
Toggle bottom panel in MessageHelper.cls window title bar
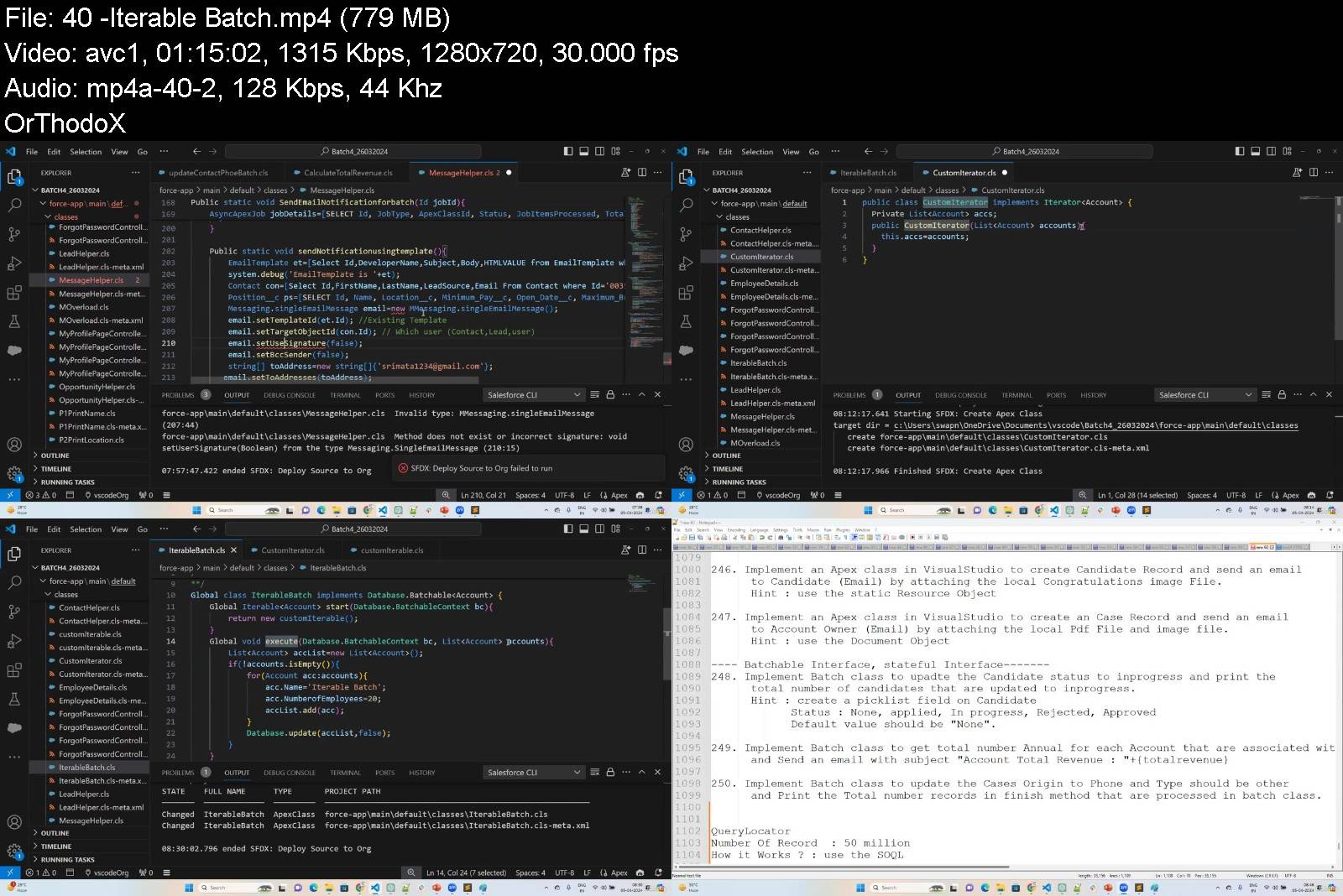coord(584,151)
